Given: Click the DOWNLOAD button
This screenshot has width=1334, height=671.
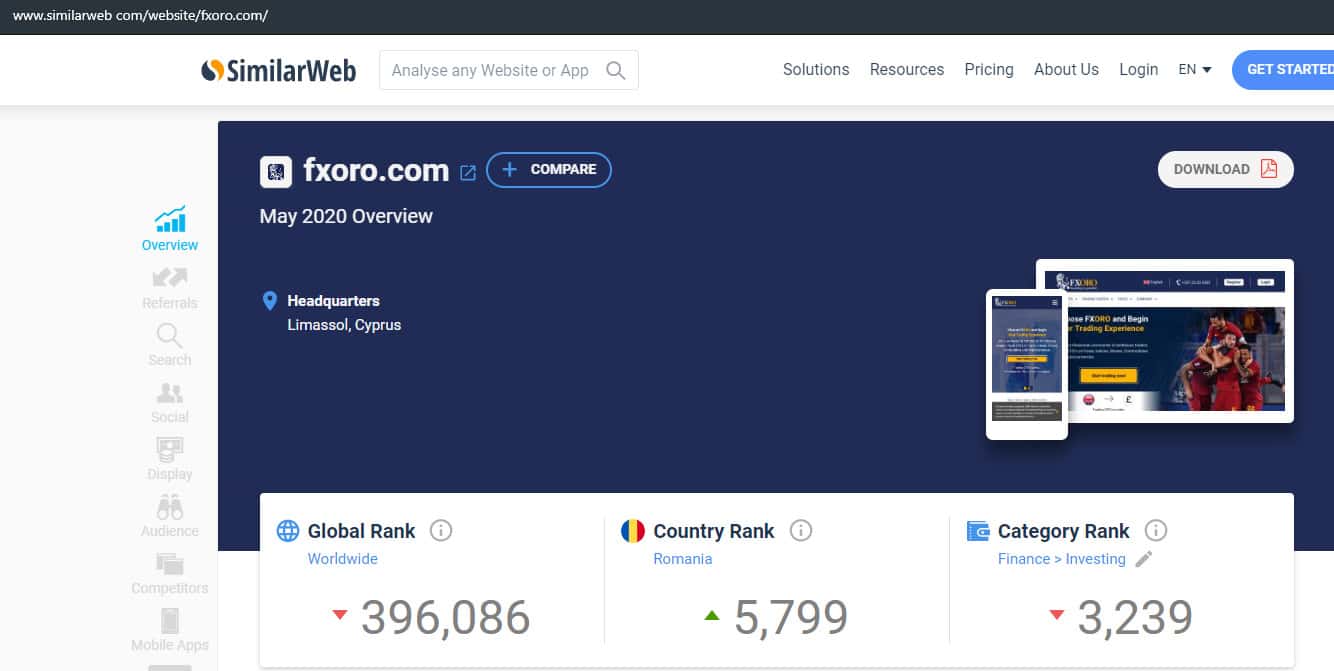Looking at the screenshot, I should 1226,169.
